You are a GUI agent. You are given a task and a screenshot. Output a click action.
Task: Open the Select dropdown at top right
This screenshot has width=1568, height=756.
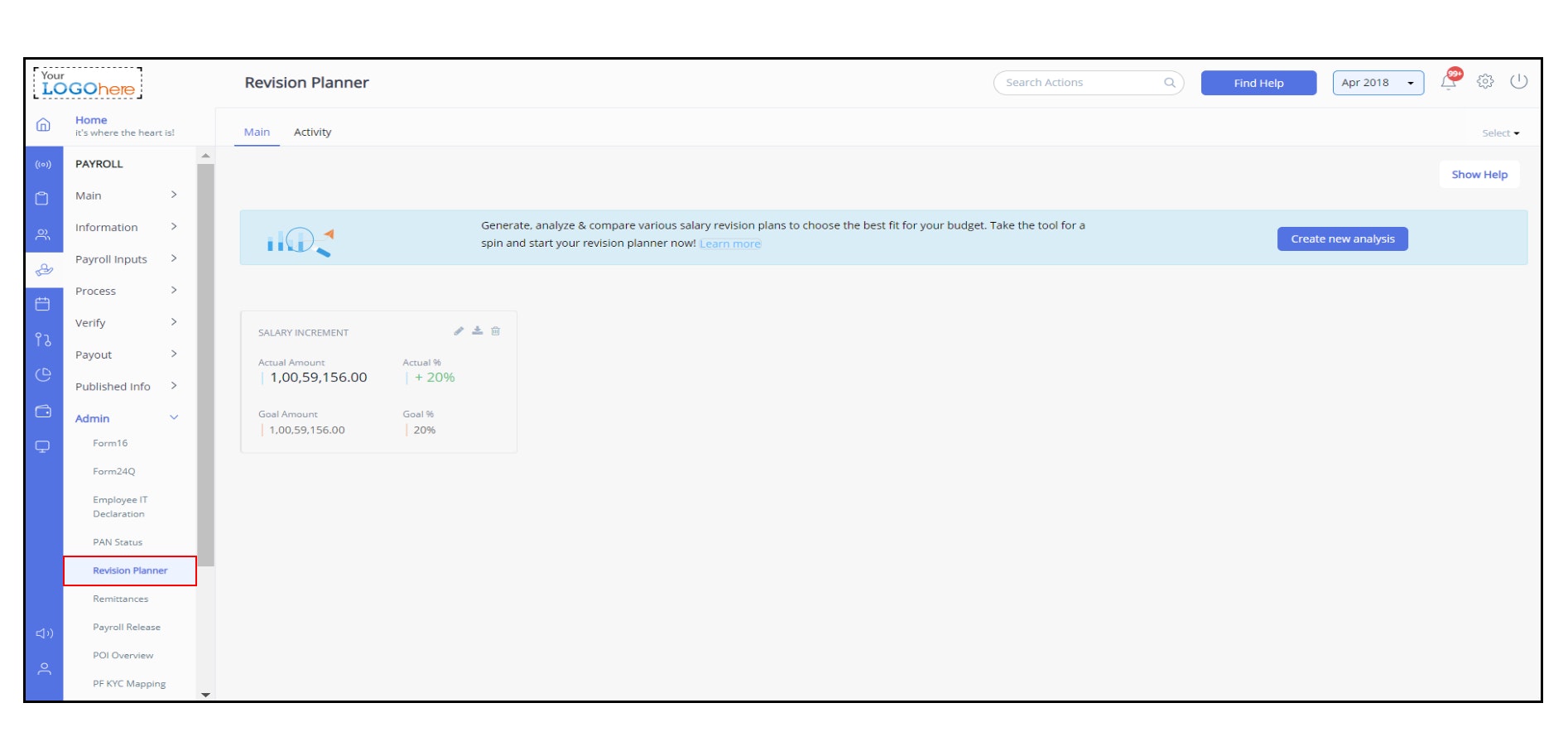(1501, 133)
